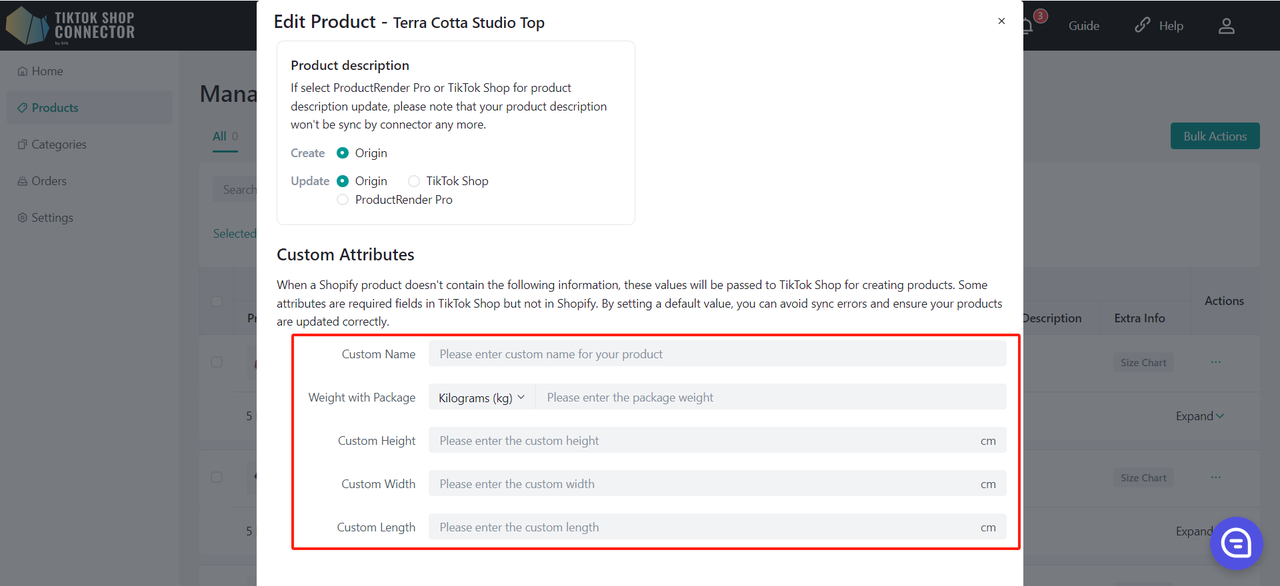1280x586 pixels.
Task: Go to Home in the sidebar
Action: coord(40,71)
